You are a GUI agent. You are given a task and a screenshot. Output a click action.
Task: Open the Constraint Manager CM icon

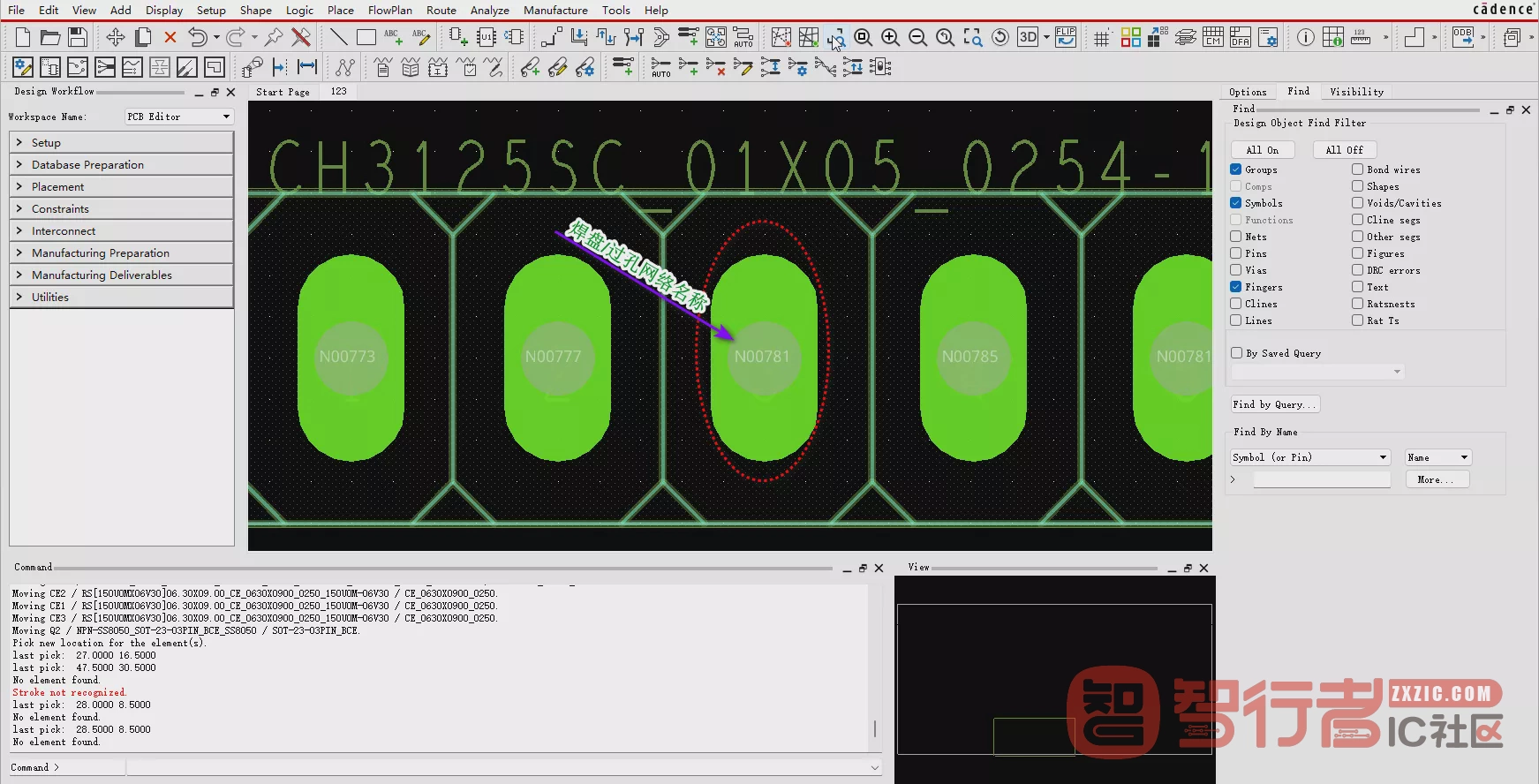[x=1213, y=37]
